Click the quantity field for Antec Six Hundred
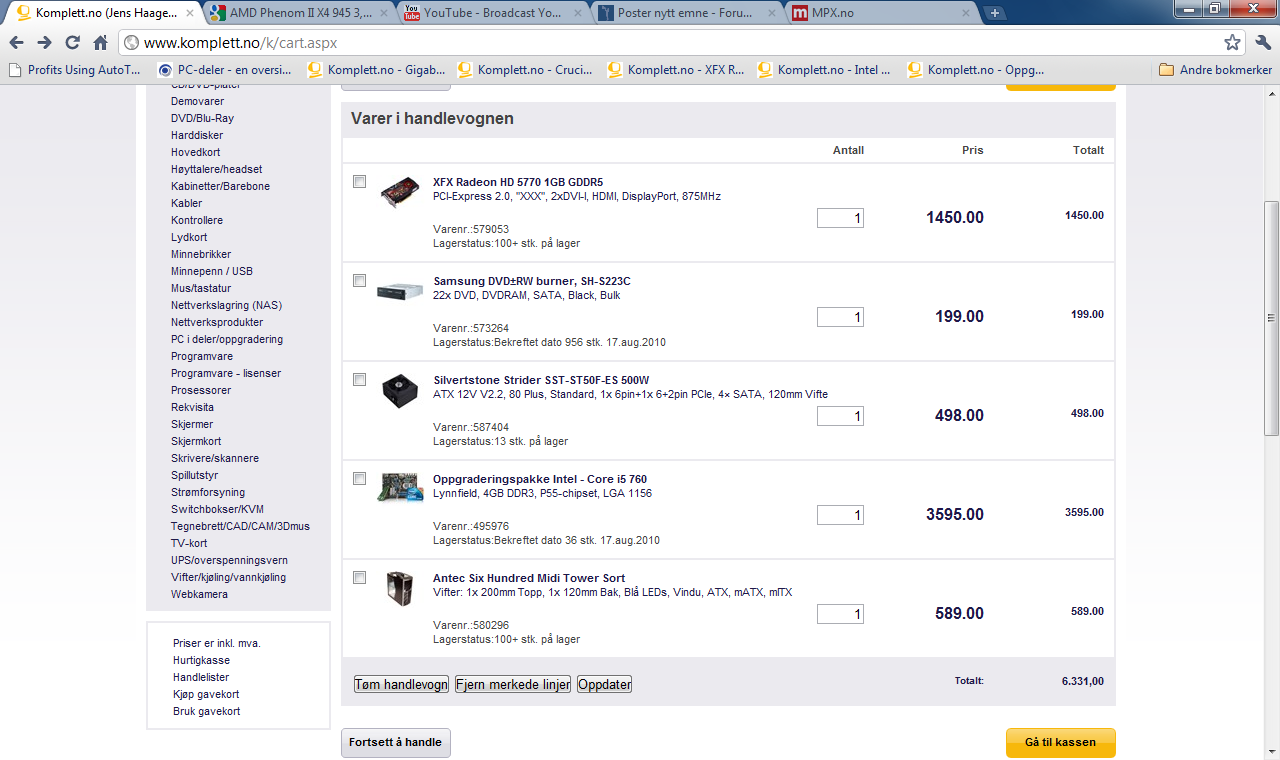 840,614
